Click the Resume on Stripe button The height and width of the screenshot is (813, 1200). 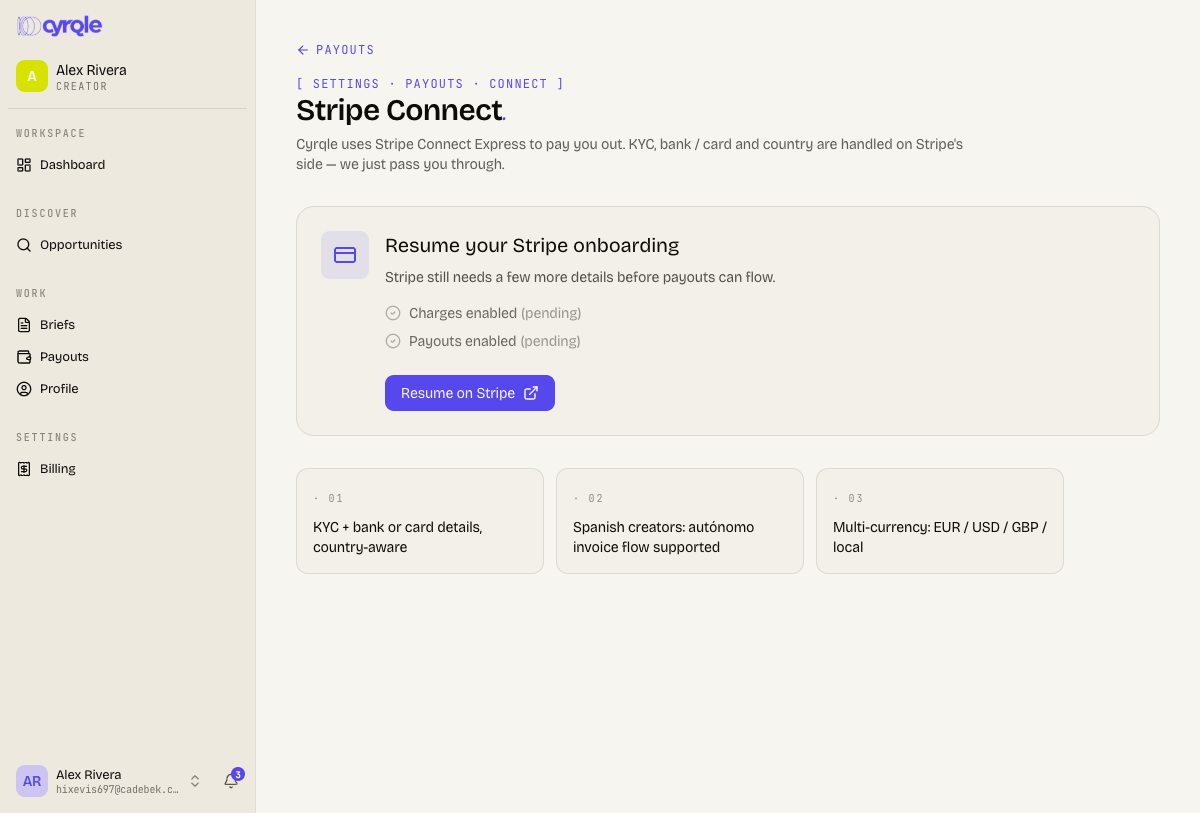470,393
